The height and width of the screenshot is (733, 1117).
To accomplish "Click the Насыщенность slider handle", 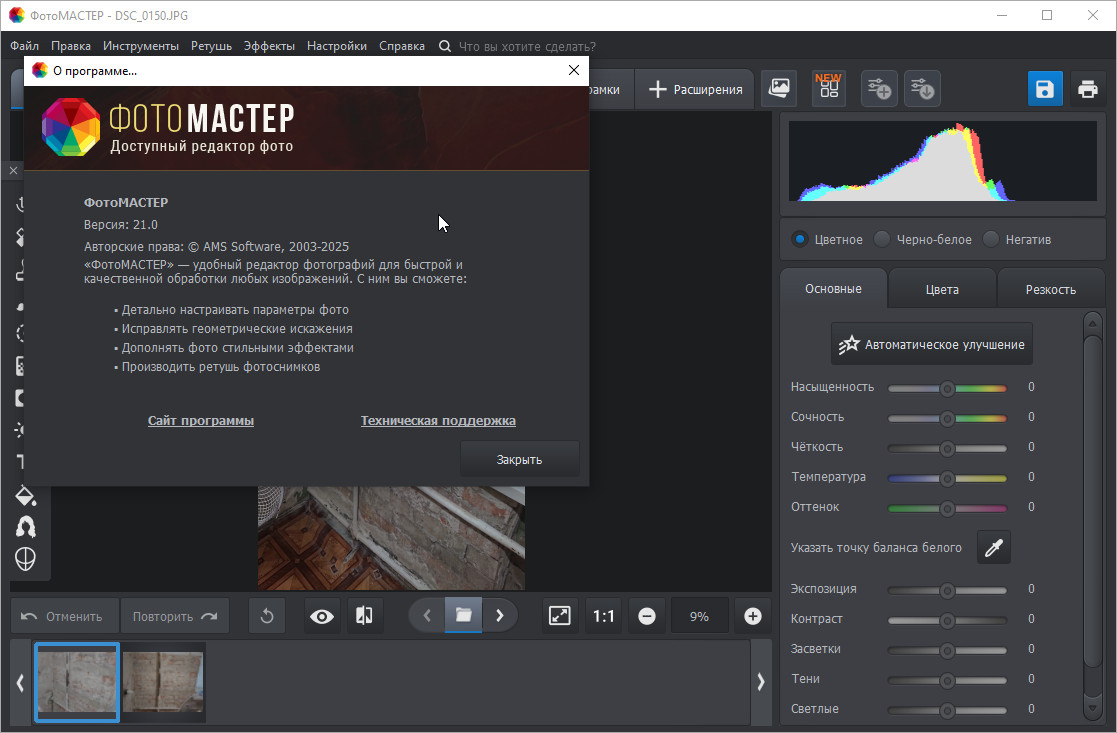I will tap(947, 388).
